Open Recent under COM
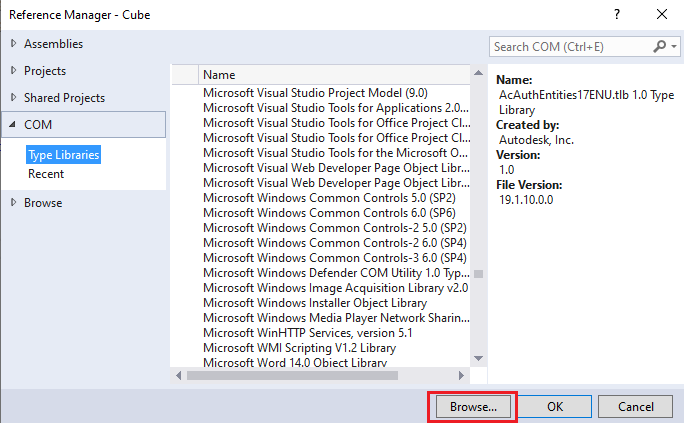 coord(46,174)
